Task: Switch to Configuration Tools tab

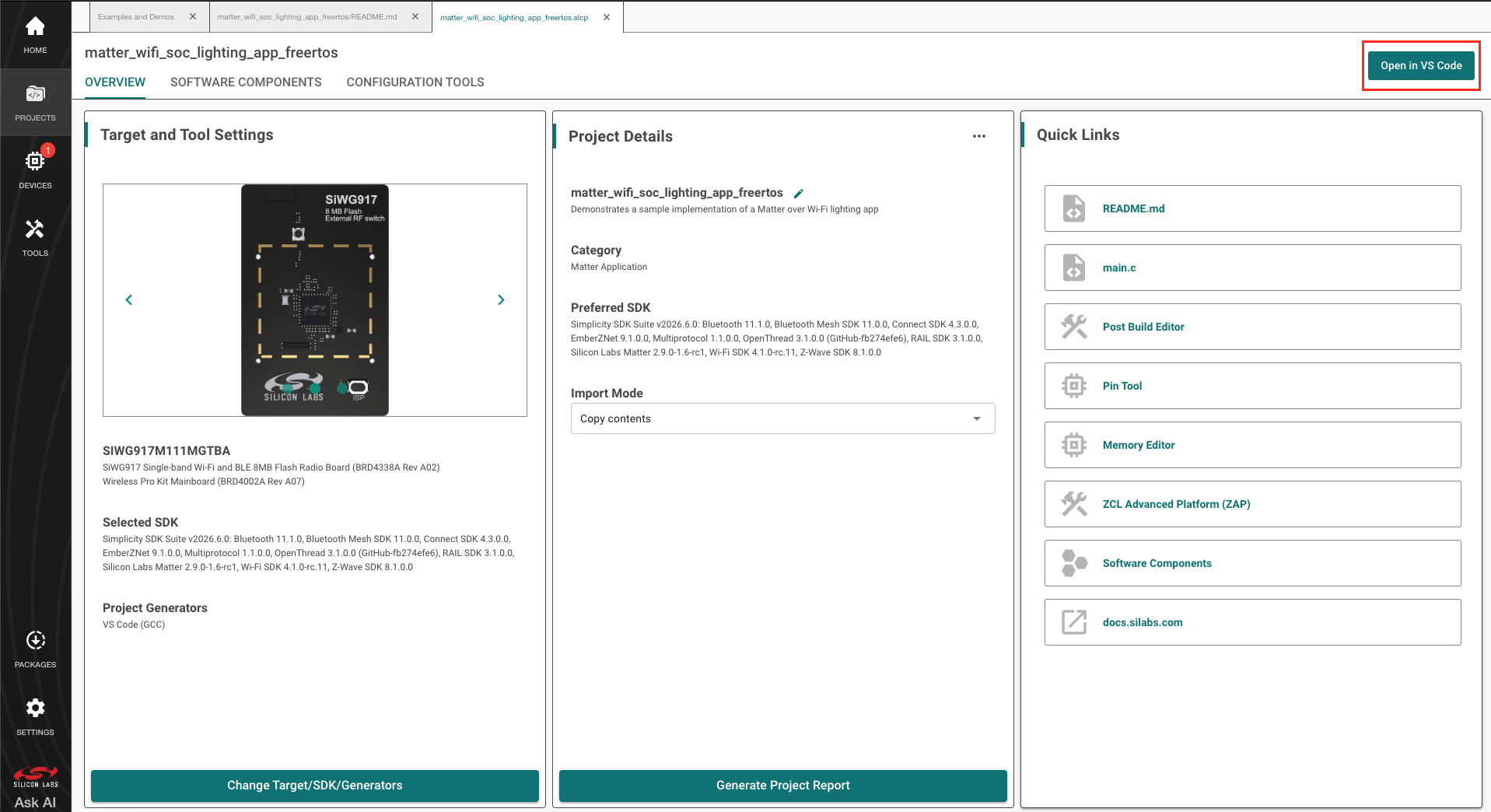Action: tap(415, 82)
